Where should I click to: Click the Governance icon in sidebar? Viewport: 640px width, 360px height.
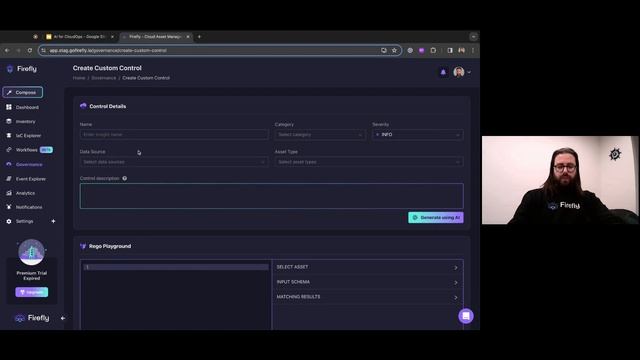(x=9, y=164)
